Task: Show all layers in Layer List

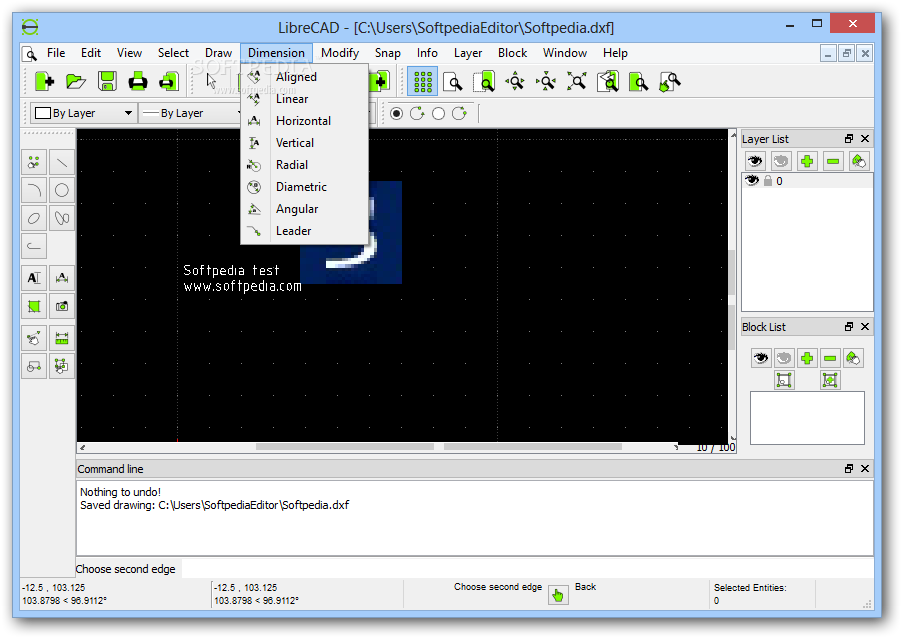Action: [755, 161]
